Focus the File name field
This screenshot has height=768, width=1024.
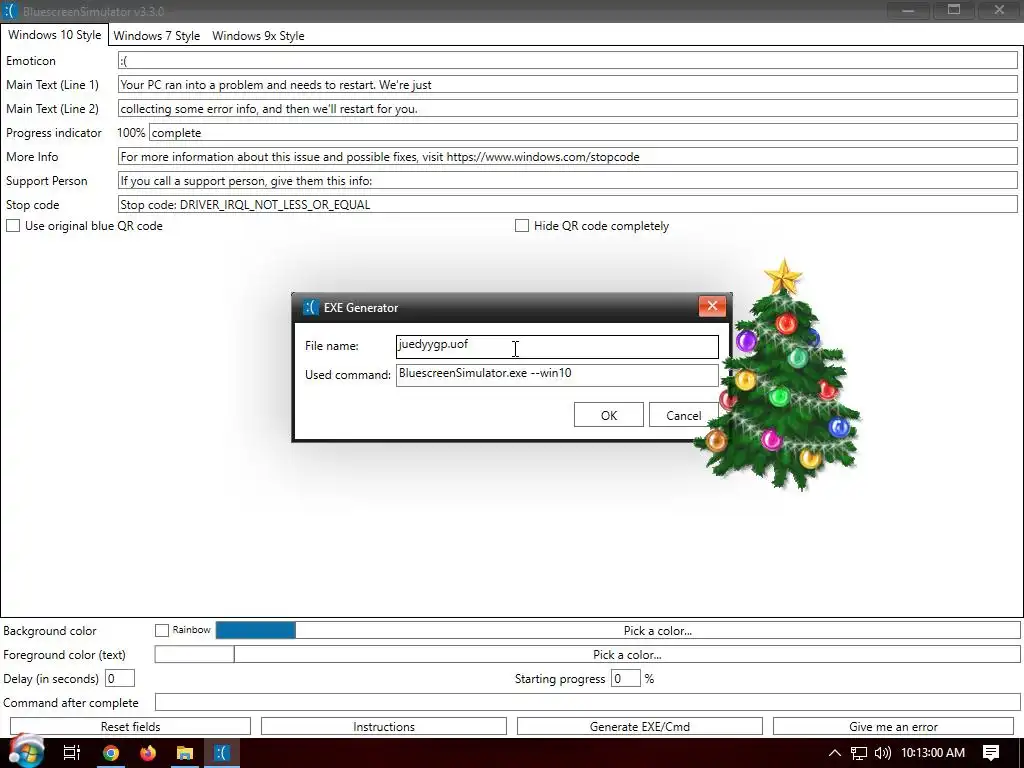click(x=557, y=346)
